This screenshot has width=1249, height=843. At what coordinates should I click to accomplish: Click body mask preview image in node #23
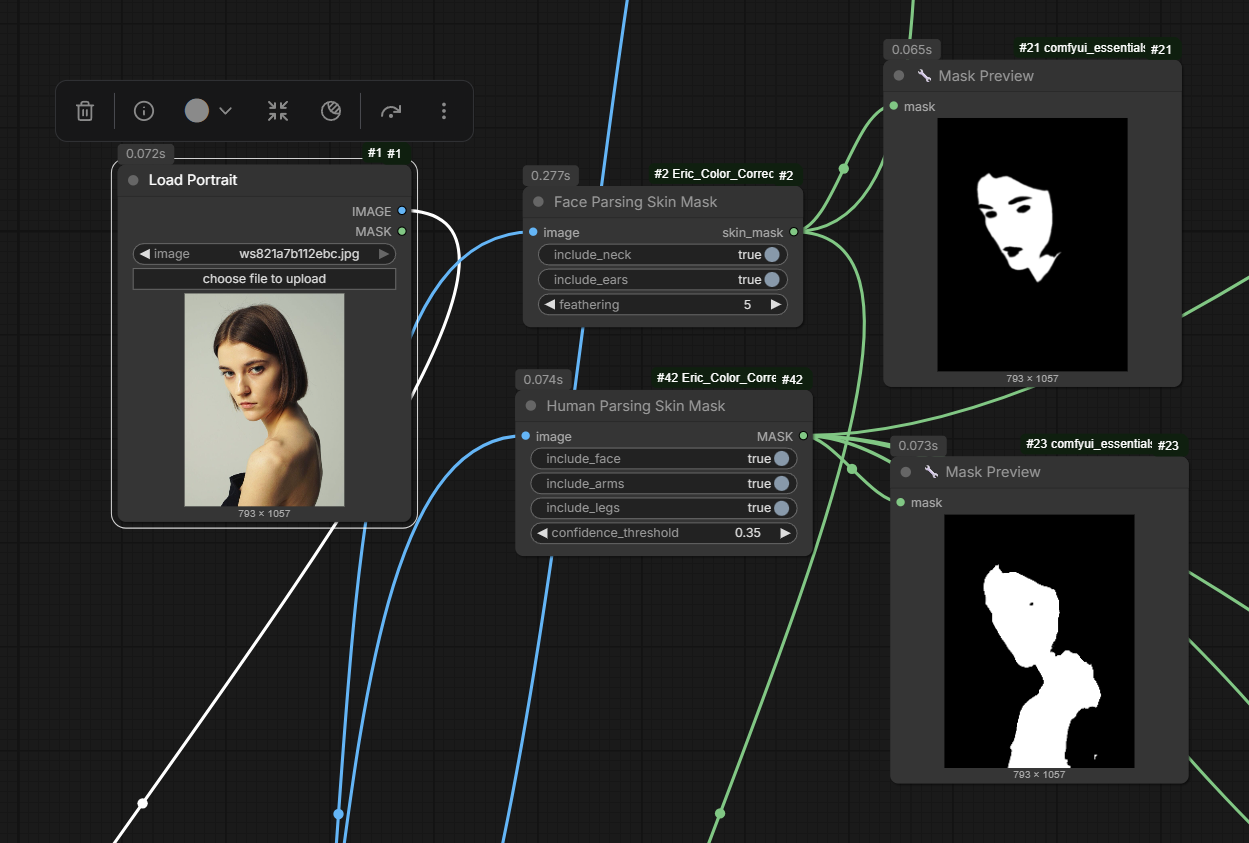point(1039,641)
